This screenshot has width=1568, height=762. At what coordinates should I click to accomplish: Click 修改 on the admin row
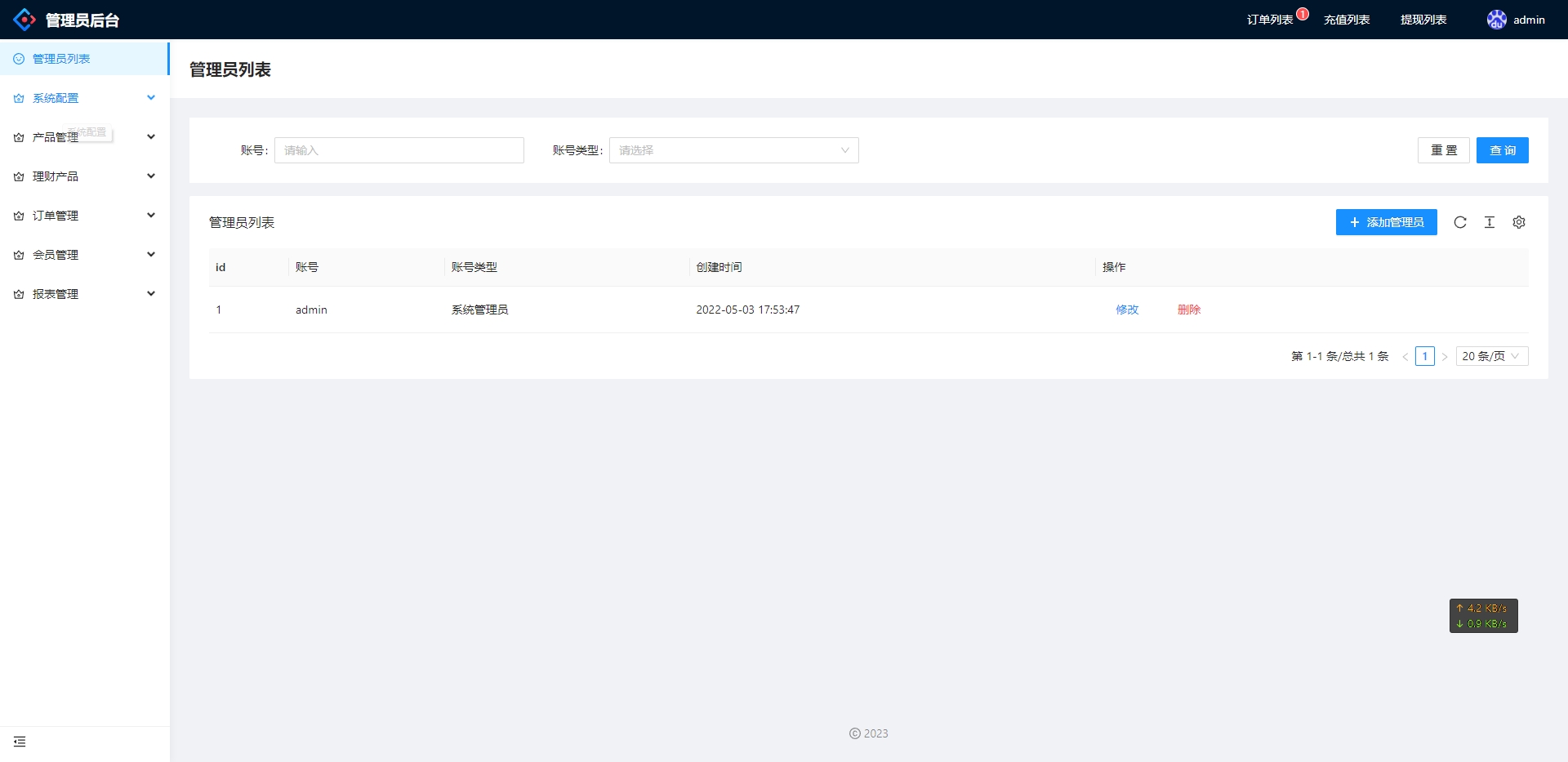(1127, 310)
